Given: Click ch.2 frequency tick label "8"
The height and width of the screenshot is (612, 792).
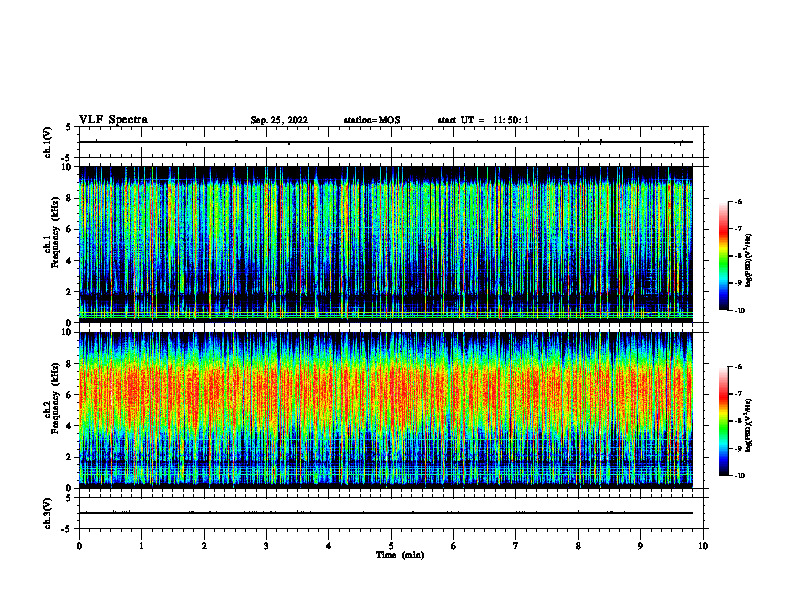Looking at the screenshot, I should [x=70, y=364].
